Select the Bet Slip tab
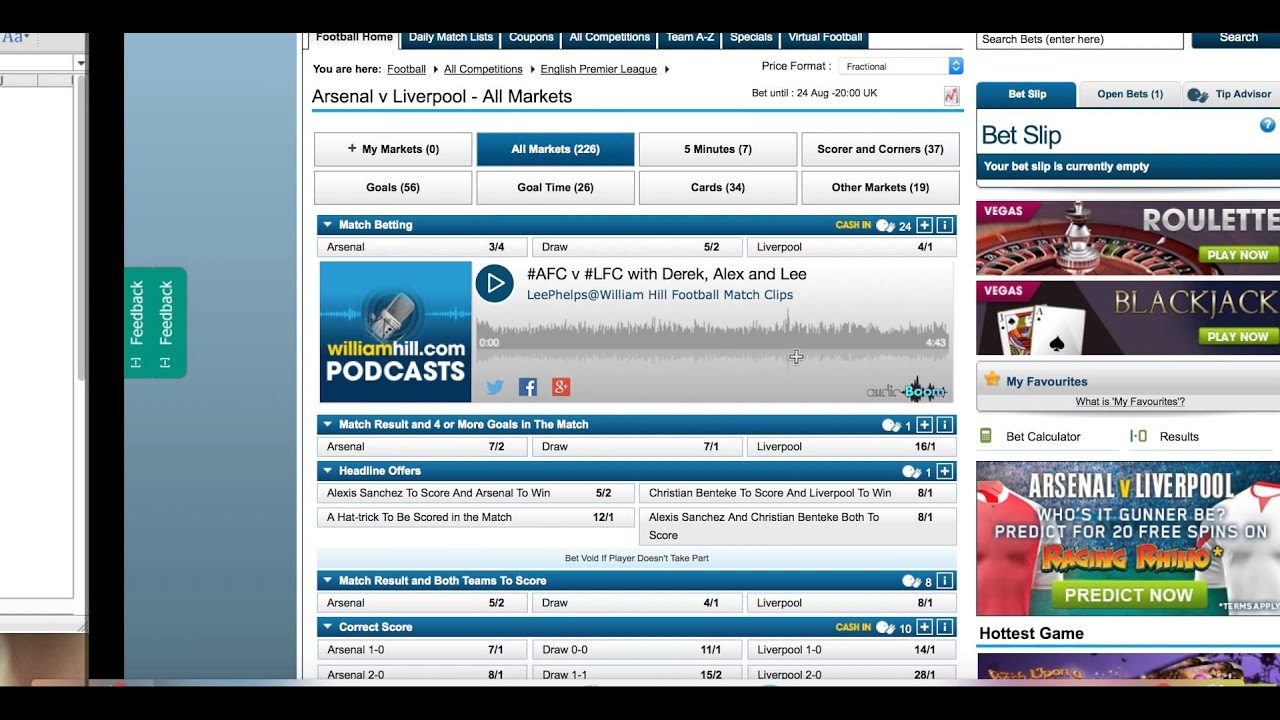Screen dimensions: 1280x720 pos(1027,94)
